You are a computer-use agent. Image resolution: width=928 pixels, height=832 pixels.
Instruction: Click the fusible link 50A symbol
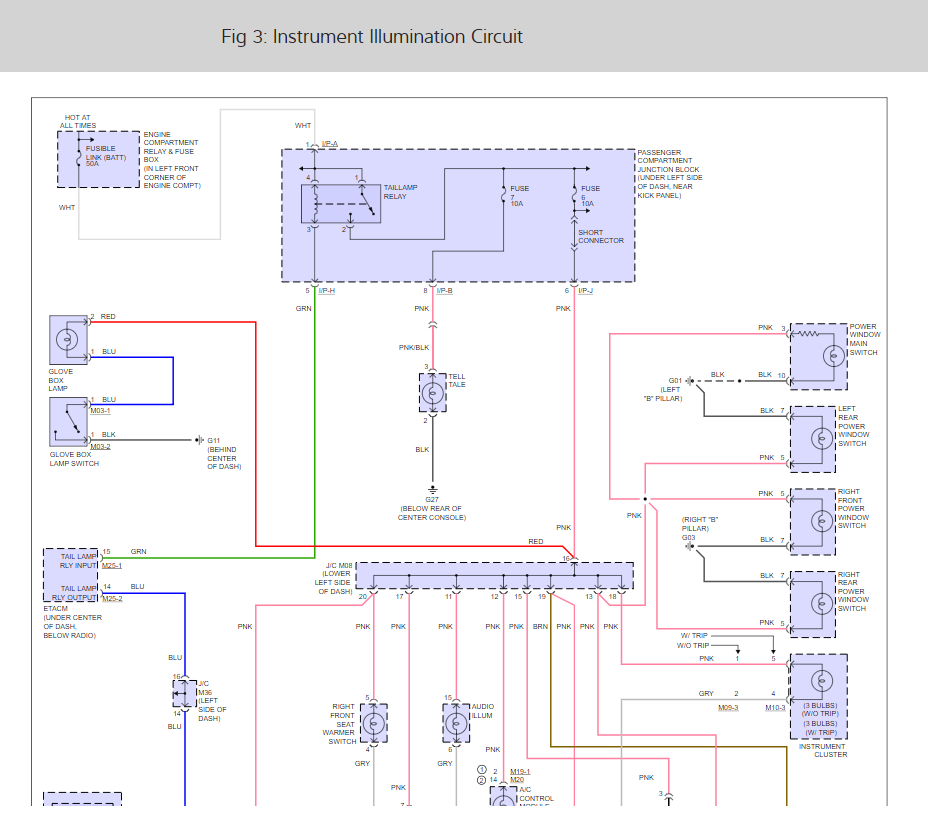pos(79,156)
